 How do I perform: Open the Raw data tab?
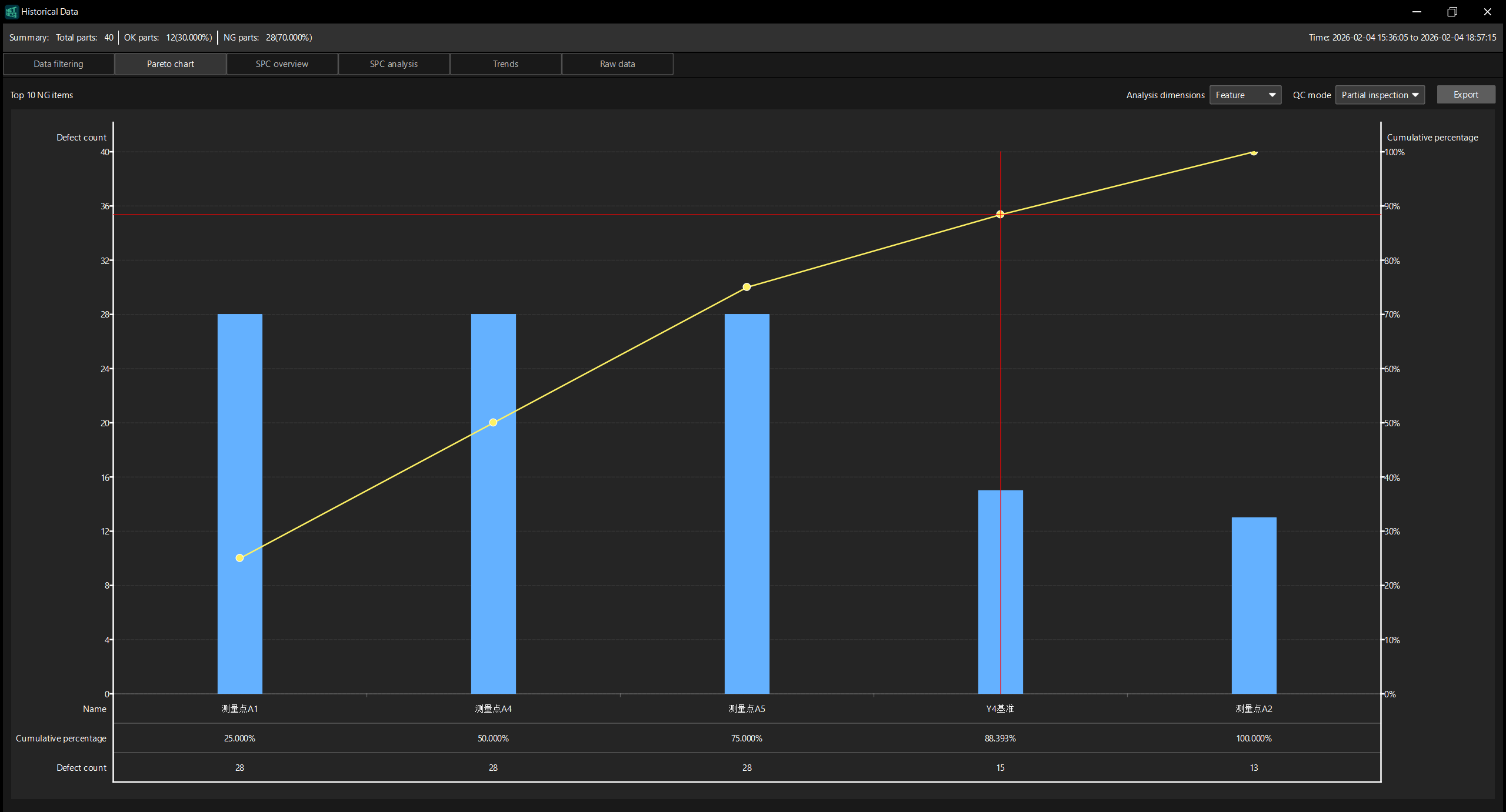pos(617,64)
